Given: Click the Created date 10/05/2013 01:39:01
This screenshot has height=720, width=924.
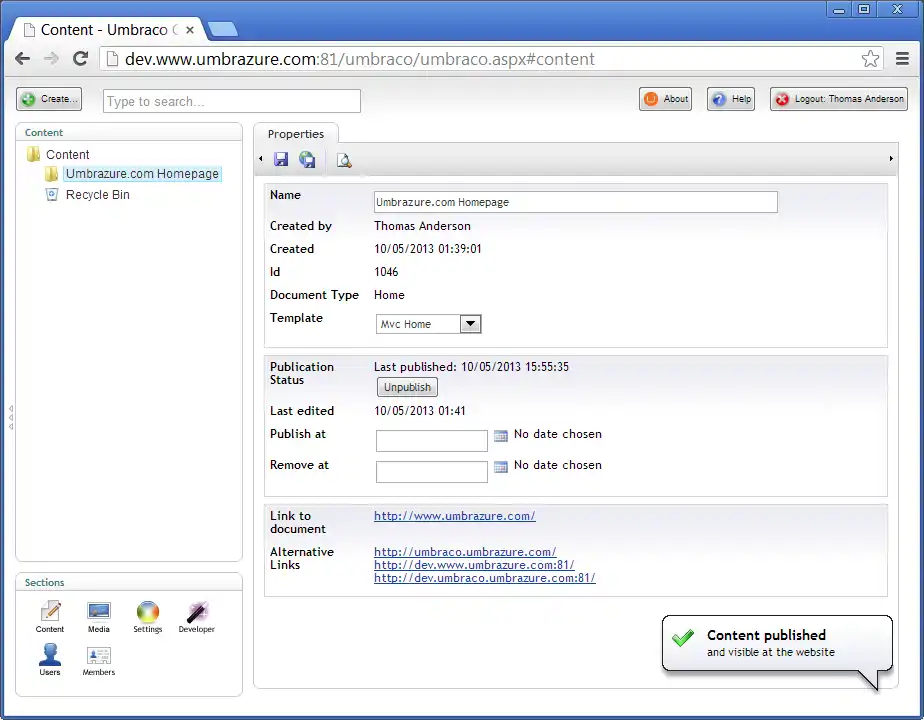Looking at the screenshot, I should [x=427, y=249].
